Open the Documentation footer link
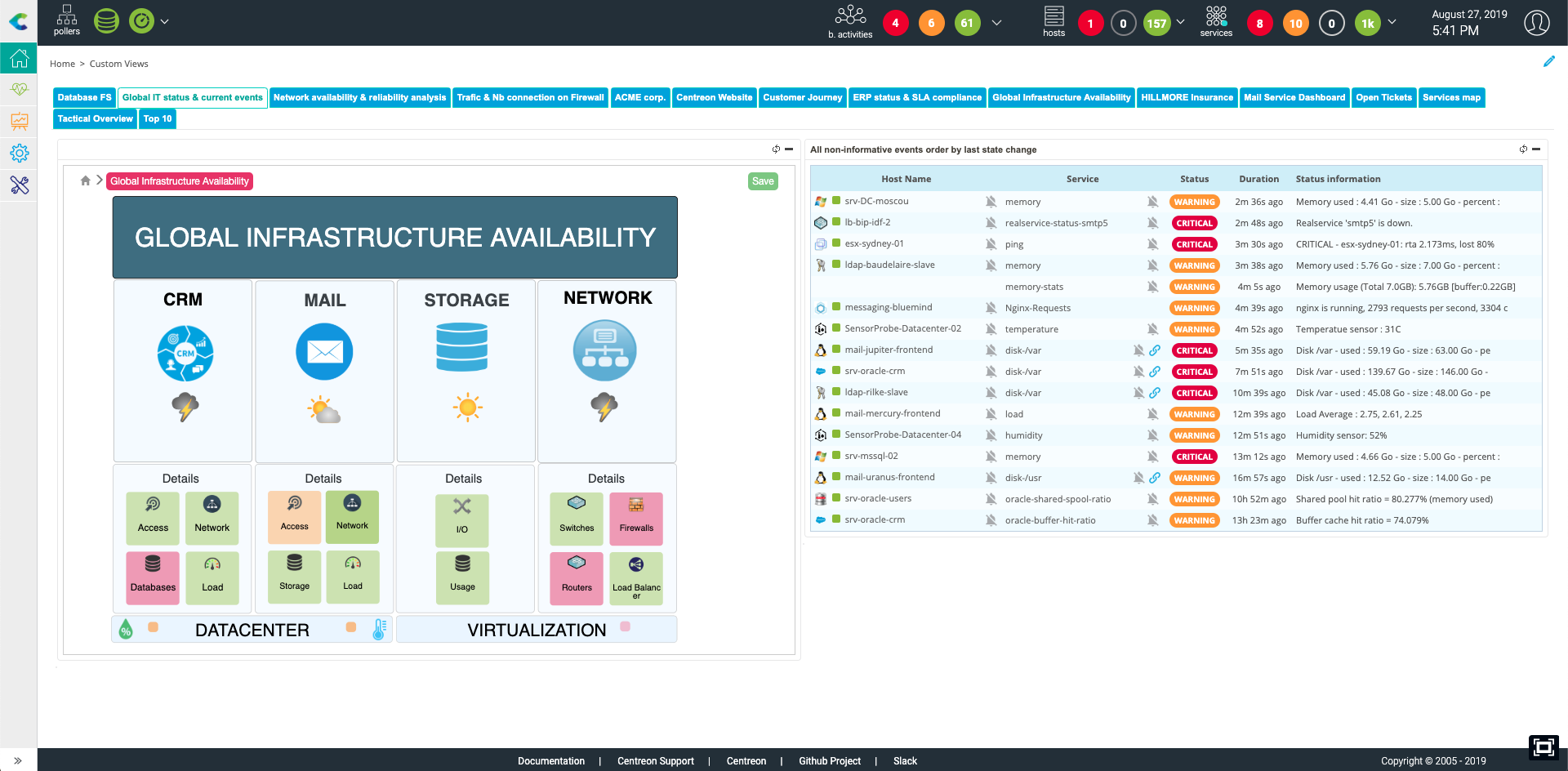Screen dimensions: 1568x771 (x=550, y=761)
